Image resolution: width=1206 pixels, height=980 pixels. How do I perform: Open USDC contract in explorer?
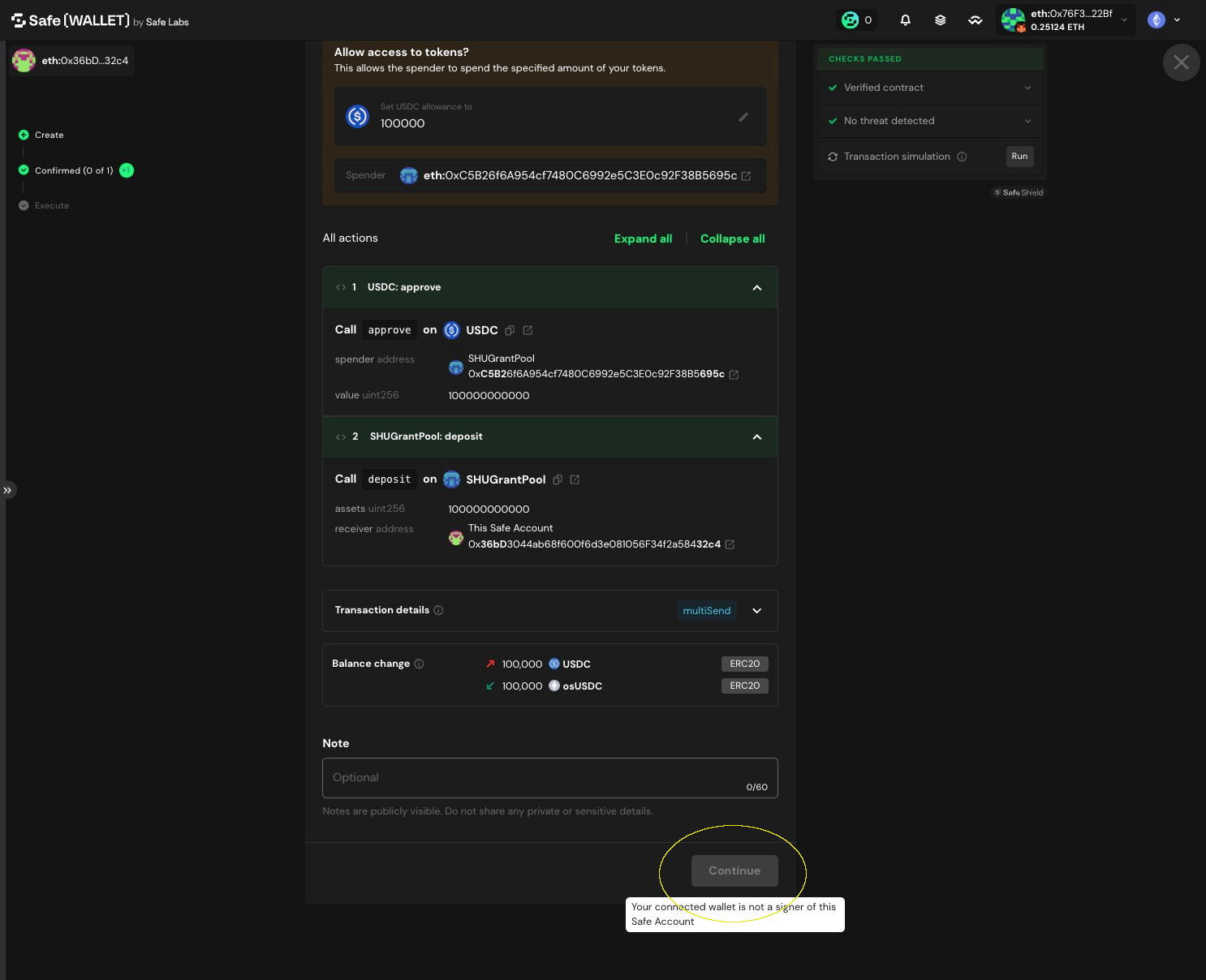pyautogui.click(x=528, y=330)
